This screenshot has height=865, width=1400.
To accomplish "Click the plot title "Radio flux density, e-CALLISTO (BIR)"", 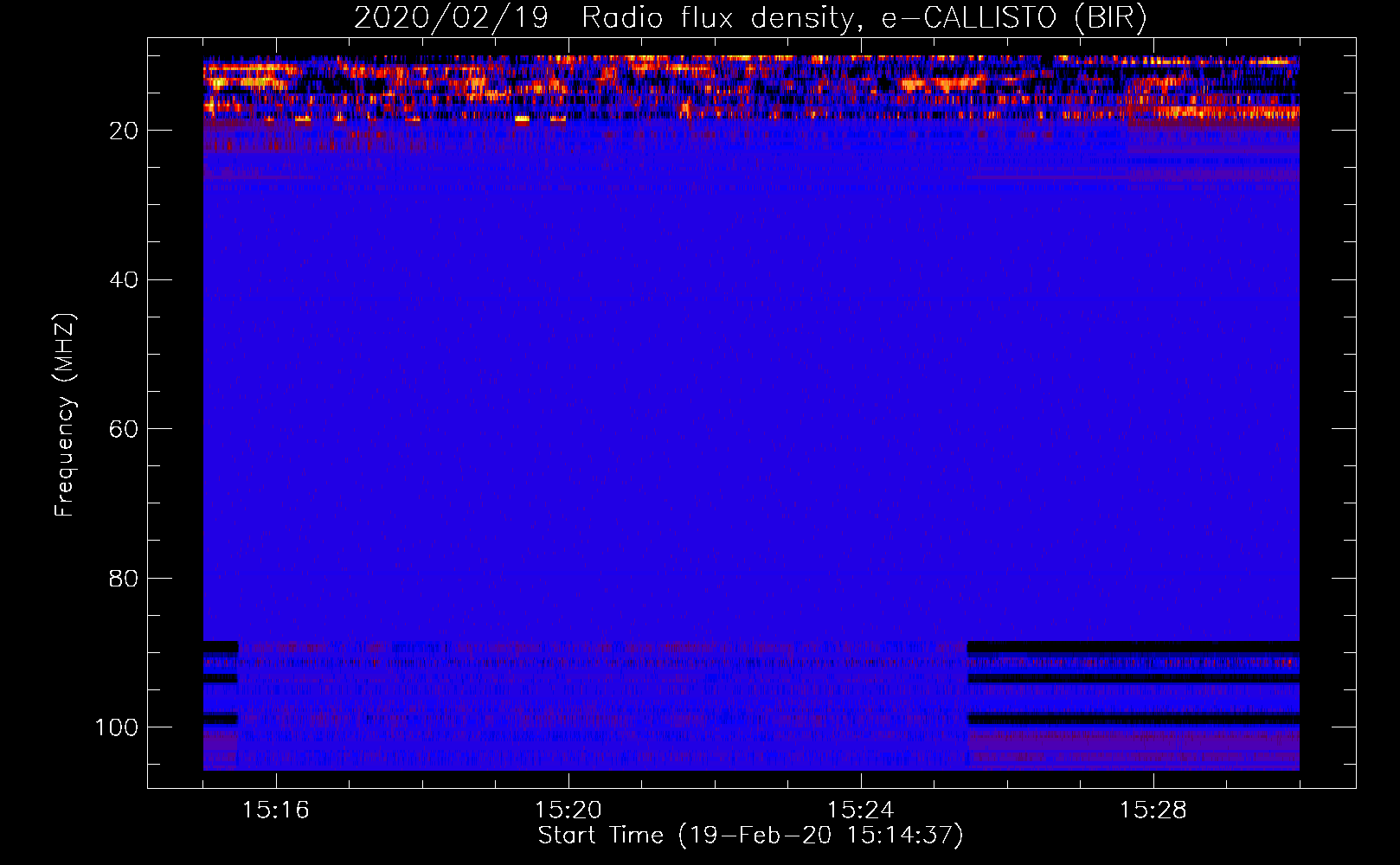I will point(864,18).
